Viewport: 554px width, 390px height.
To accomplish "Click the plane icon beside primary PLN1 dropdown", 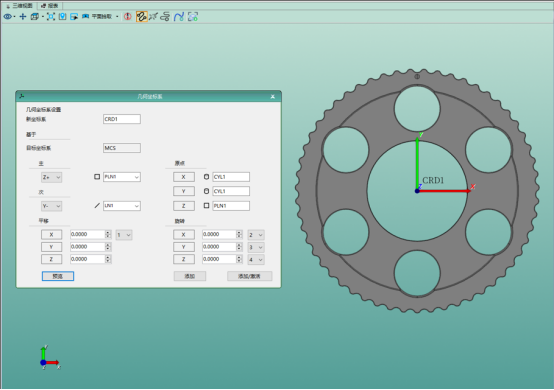I will point(97,177).
